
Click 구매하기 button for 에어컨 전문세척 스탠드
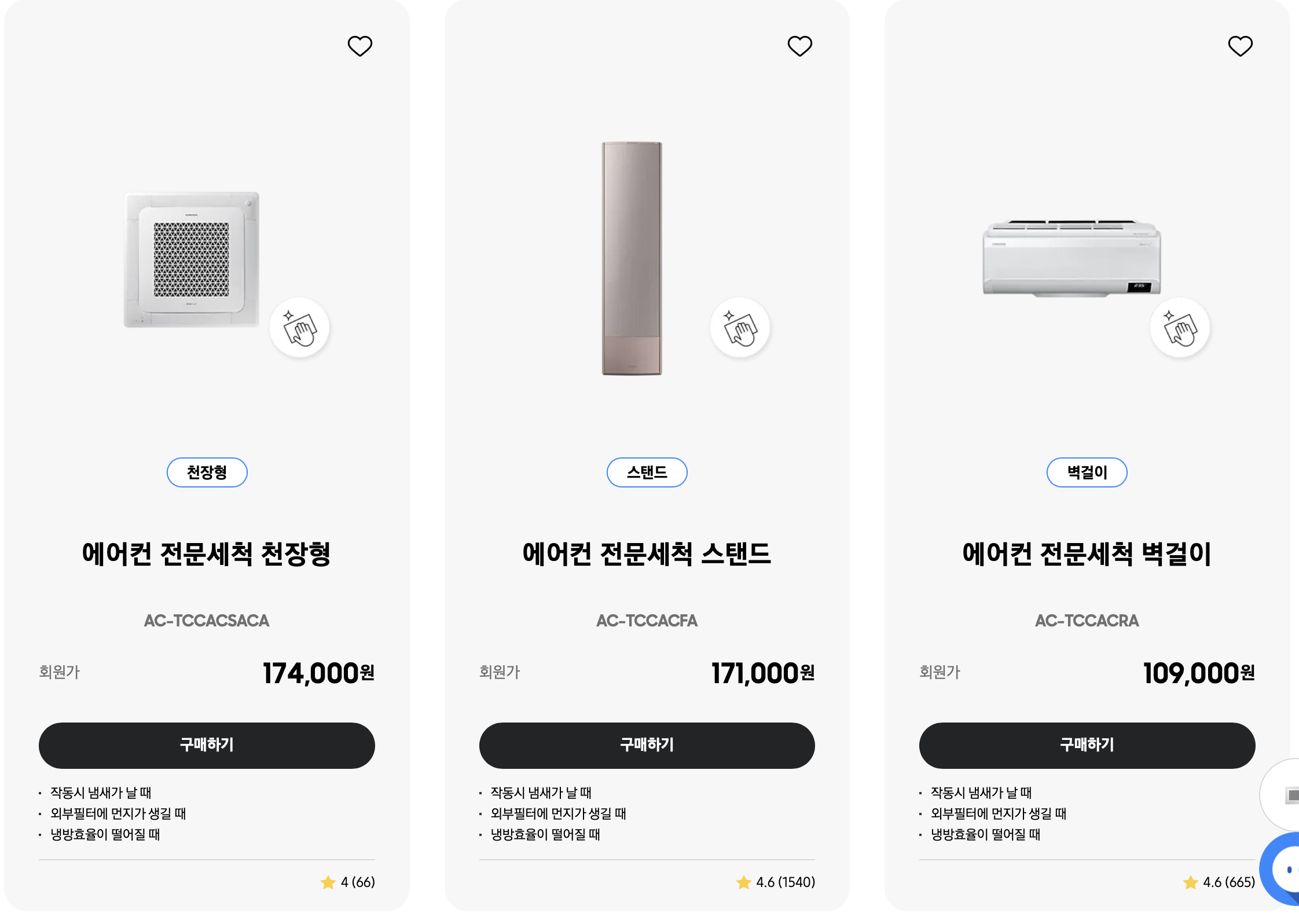coord(647,745)
